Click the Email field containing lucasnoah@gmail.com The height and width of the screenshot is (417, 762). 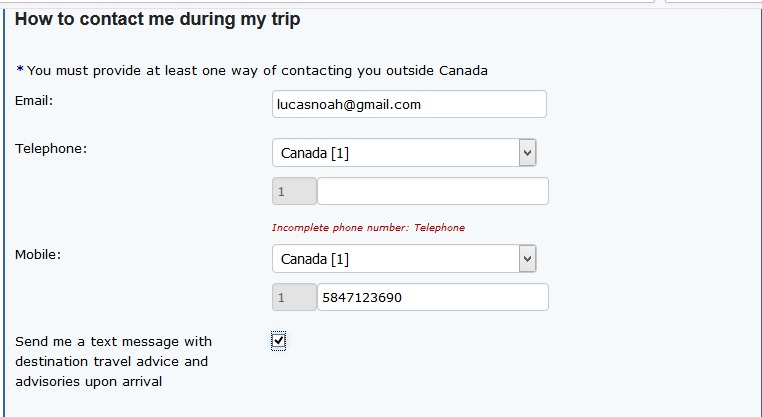click(x=409, y=104)
